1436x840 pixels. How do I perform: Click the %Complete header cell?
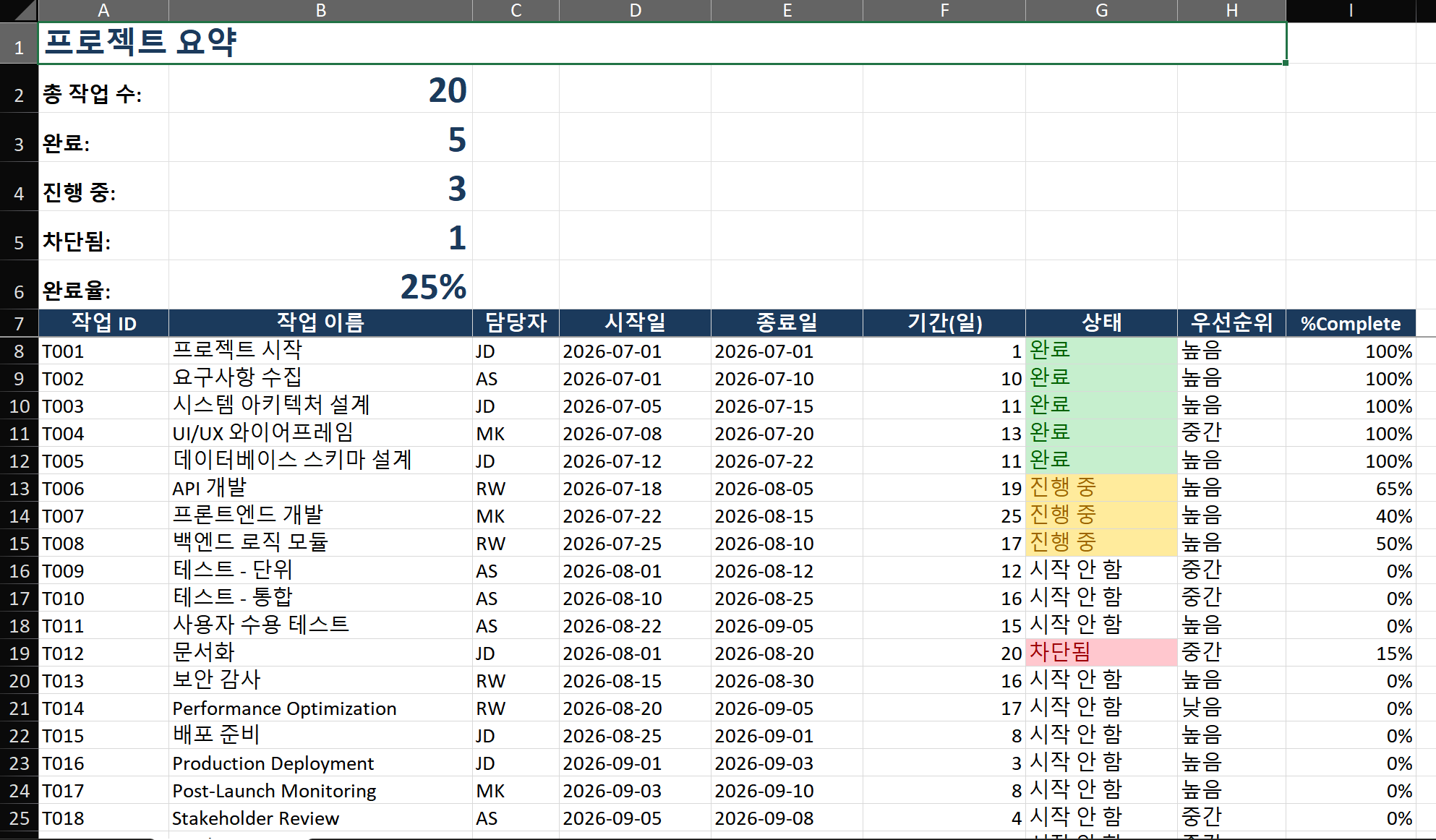[1351, 323]
